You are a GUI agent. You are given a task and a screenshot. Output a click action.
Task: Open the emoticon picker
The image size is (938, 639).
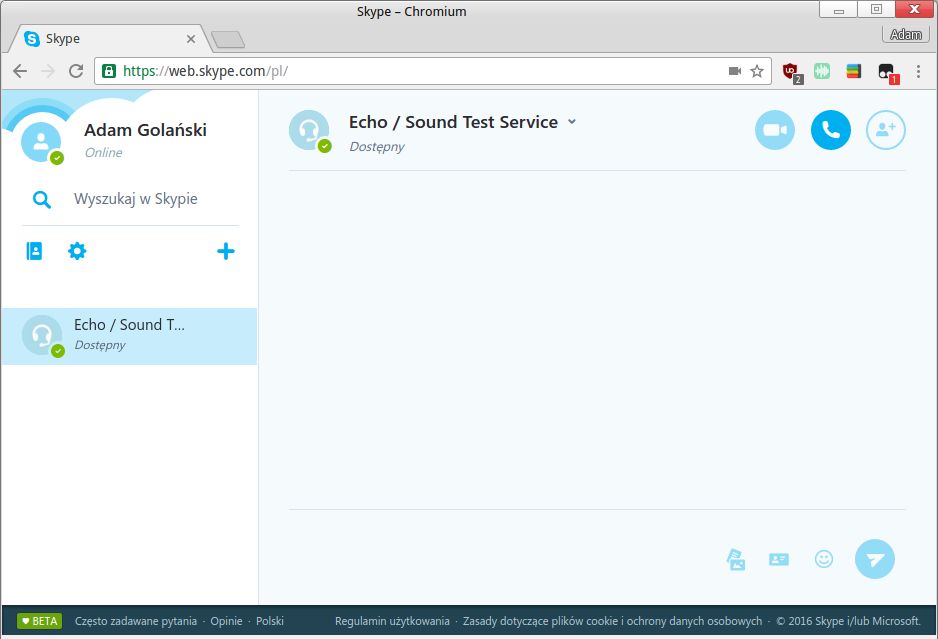(x=824, y=559)
